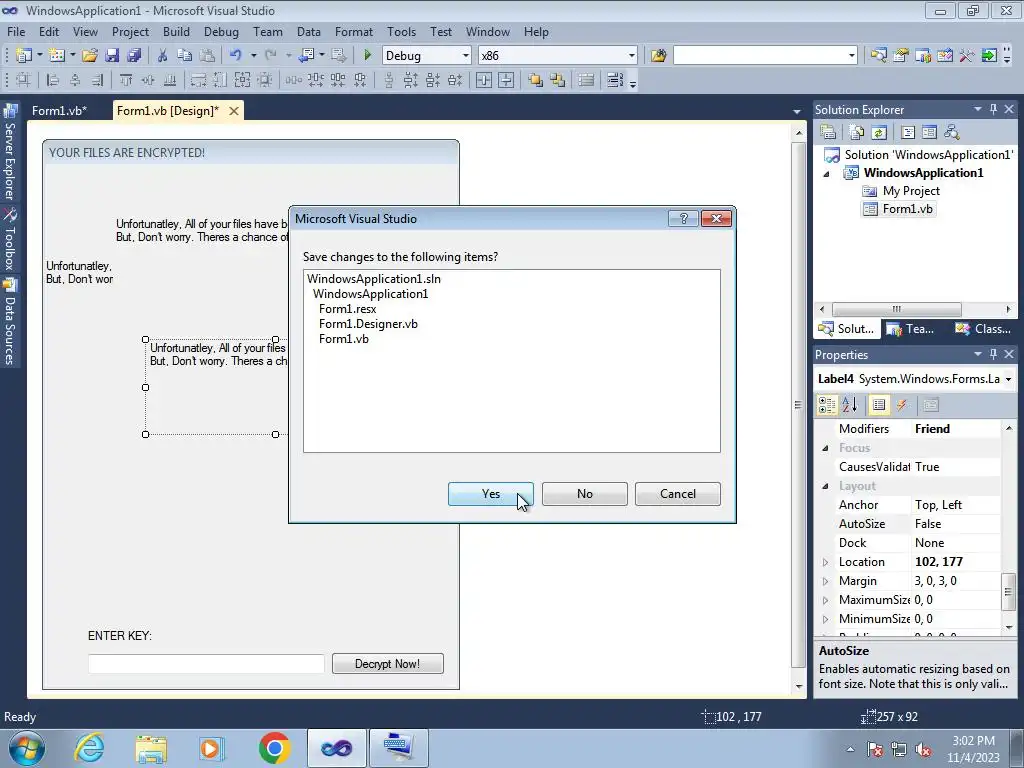
Task: Click the Solution Explorer toolbar icon
Action: tap(878, 56)
